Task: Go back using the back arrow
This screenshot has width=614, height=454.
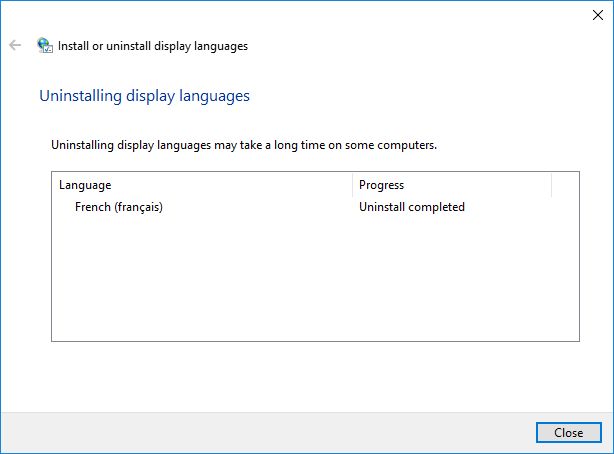Action: 15,45
